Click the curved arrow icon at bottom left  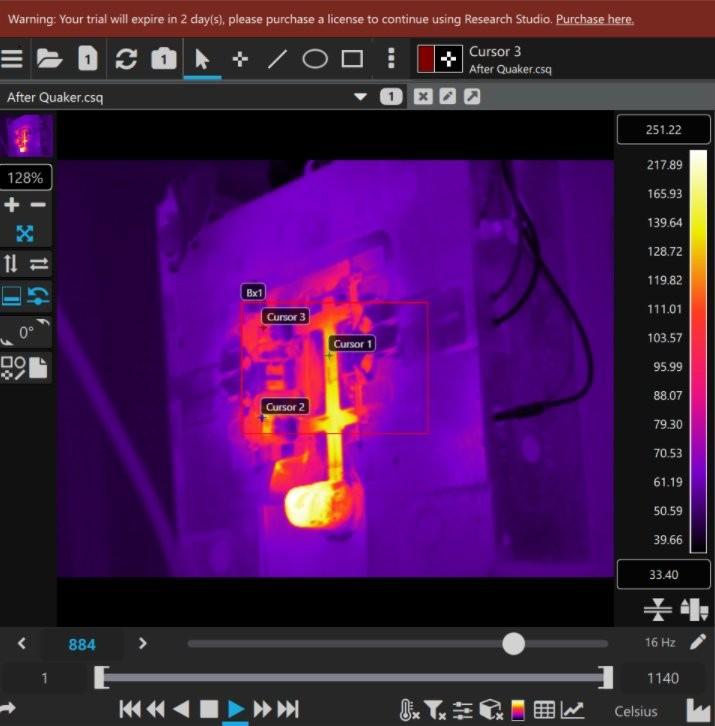[x=7, y=708]
